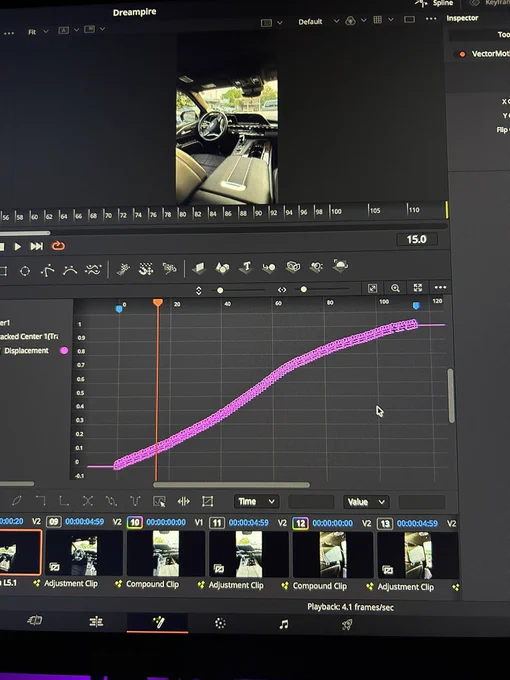Viewport: 510px width, 680px height.
Task: Adjust the vertical zoom slider in spline editor
Action: [x=220, y=290]
